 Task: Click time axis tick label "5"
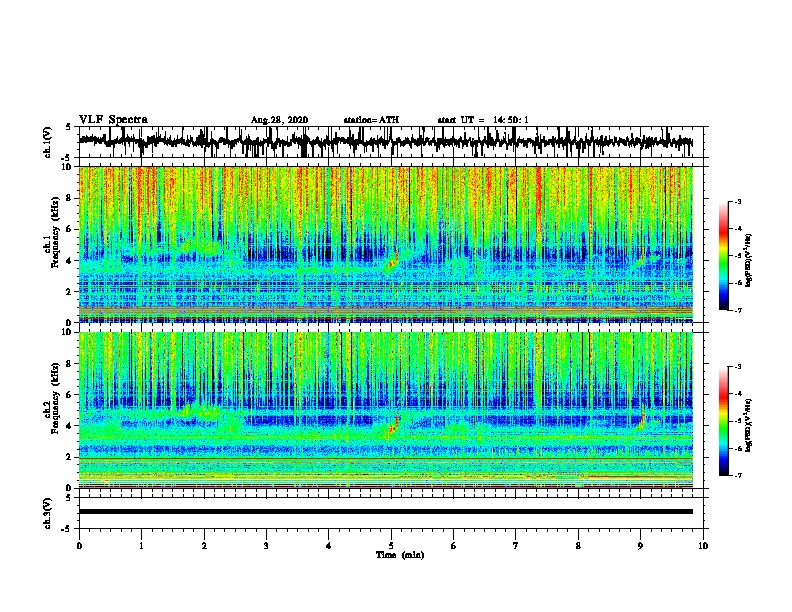[x=391, y=546]
